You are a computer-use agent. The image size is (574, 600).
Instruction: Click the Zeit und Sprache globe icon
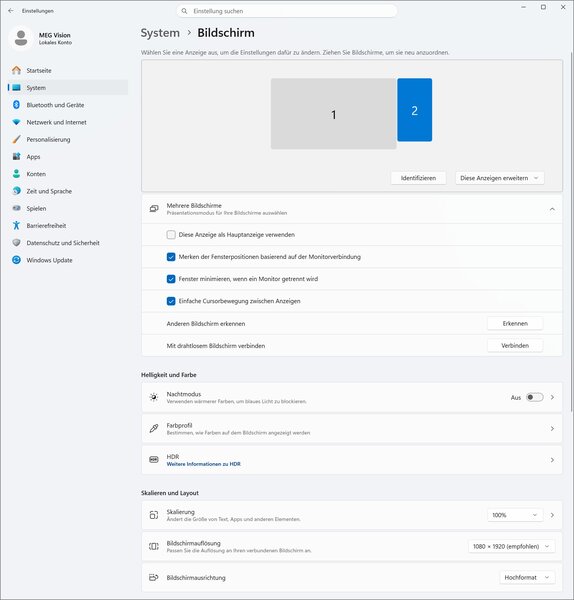[16, 191]
